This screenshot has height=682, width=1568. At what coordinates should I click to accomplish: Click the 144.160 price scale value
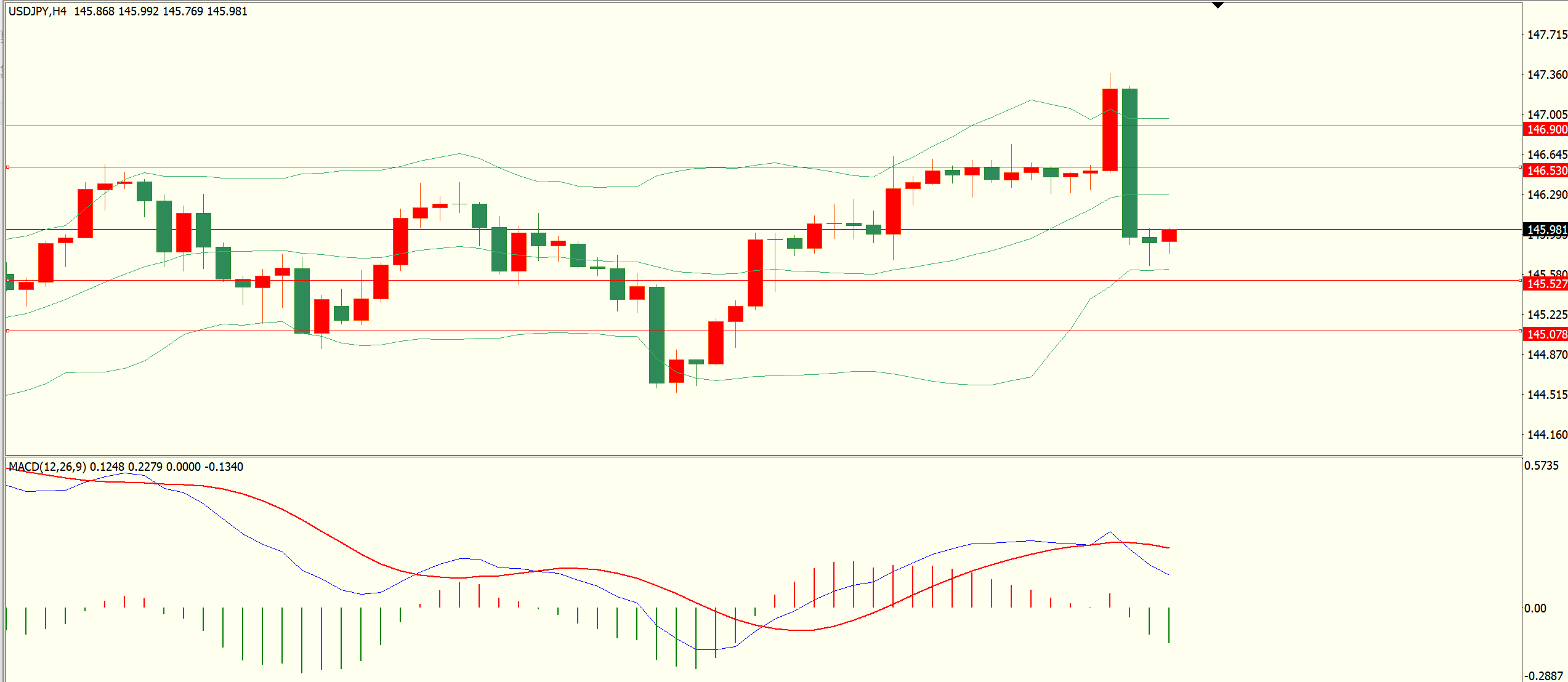[x=1547, y=435]
